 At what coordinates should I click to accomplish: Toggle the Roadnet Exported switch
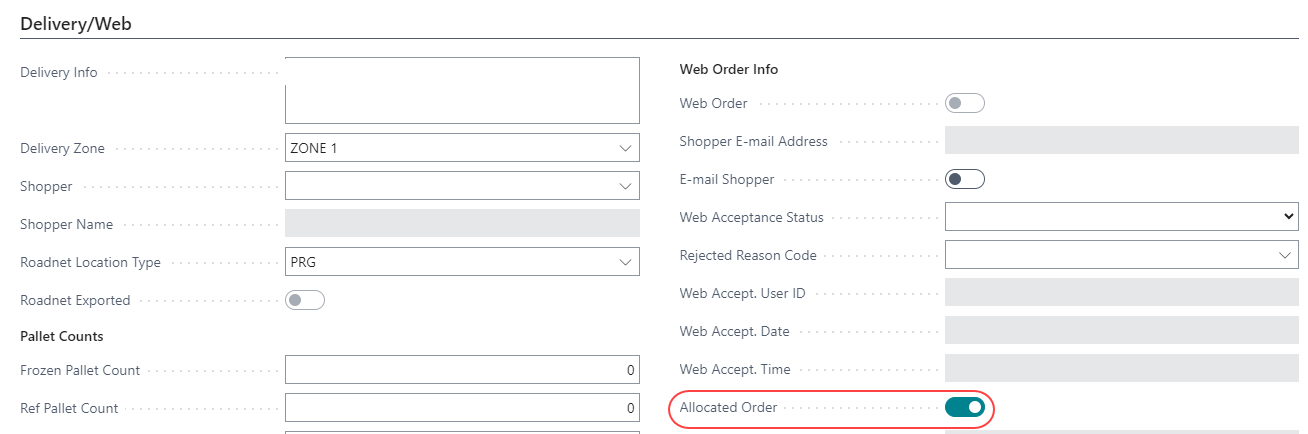pos(305,300)
